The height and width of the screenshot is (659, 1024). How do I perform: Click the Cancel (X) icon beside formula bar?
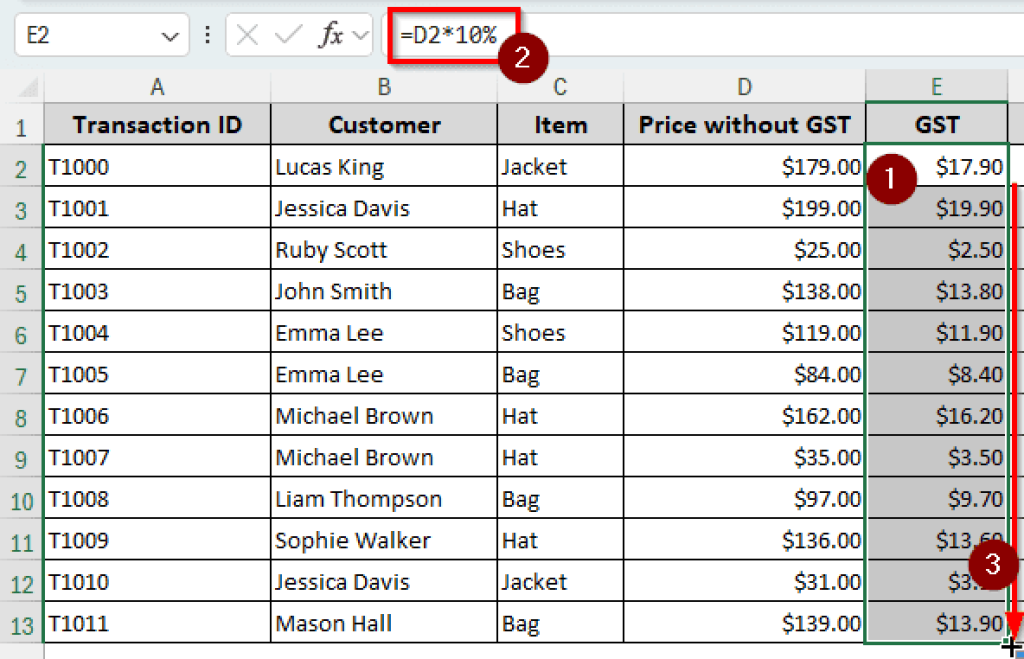(x=247, y=34)
